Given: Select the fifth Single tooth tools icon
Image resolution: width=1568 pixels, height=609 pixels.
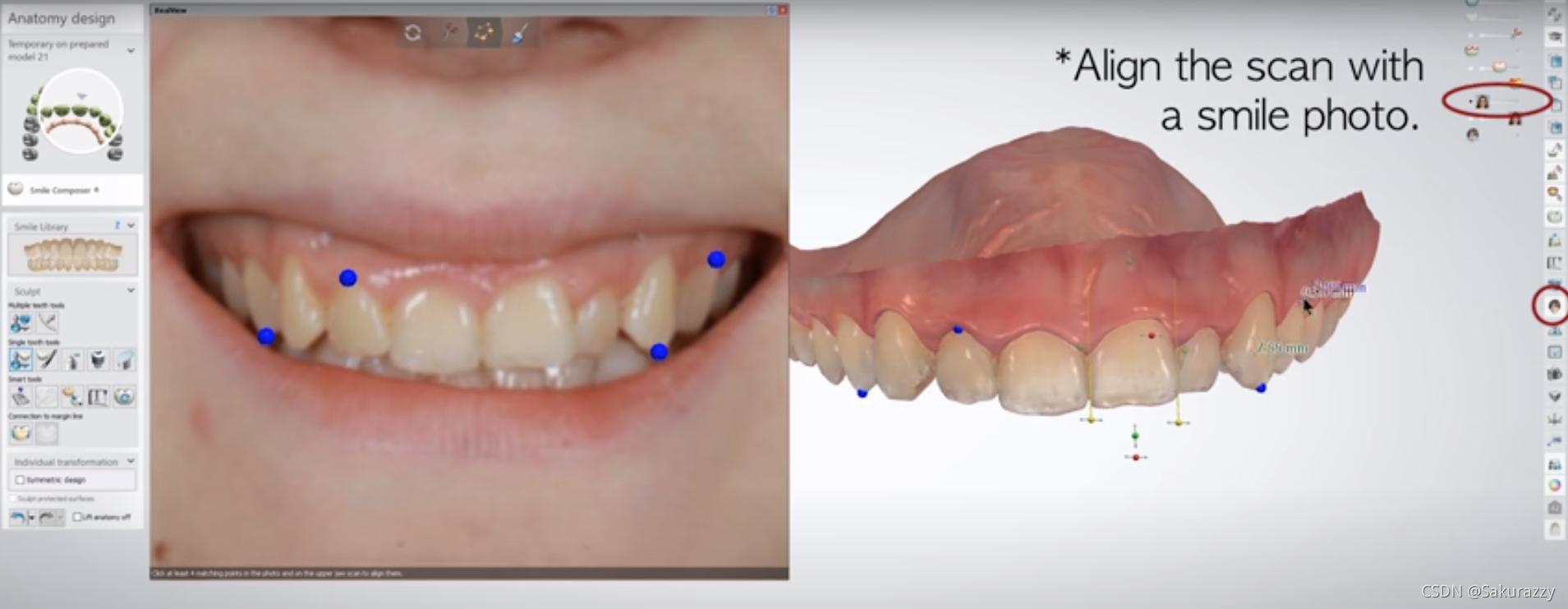Looking at the screenshot, I should [124, 359].
